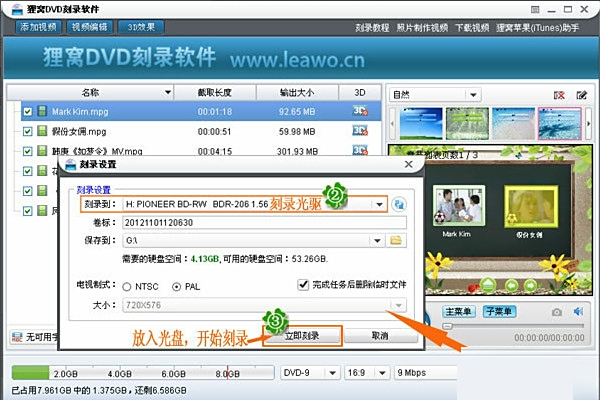Click the browse folder icon

pyautogui.click(x=396, y=240)
